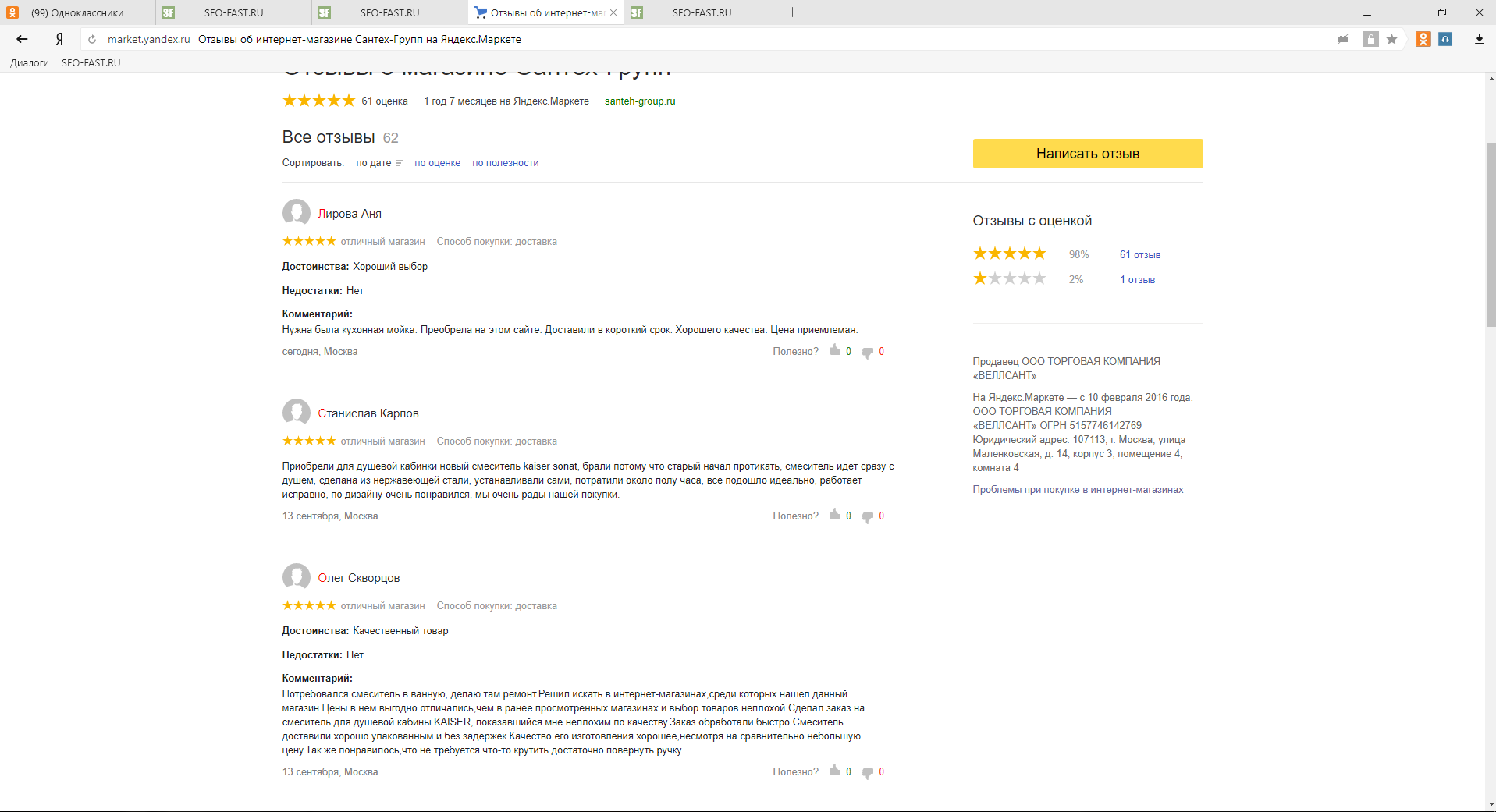Open the SEO-FAST.RU bookmark
This screenshot has width=1496, height=812.
(x=91, y=63)
